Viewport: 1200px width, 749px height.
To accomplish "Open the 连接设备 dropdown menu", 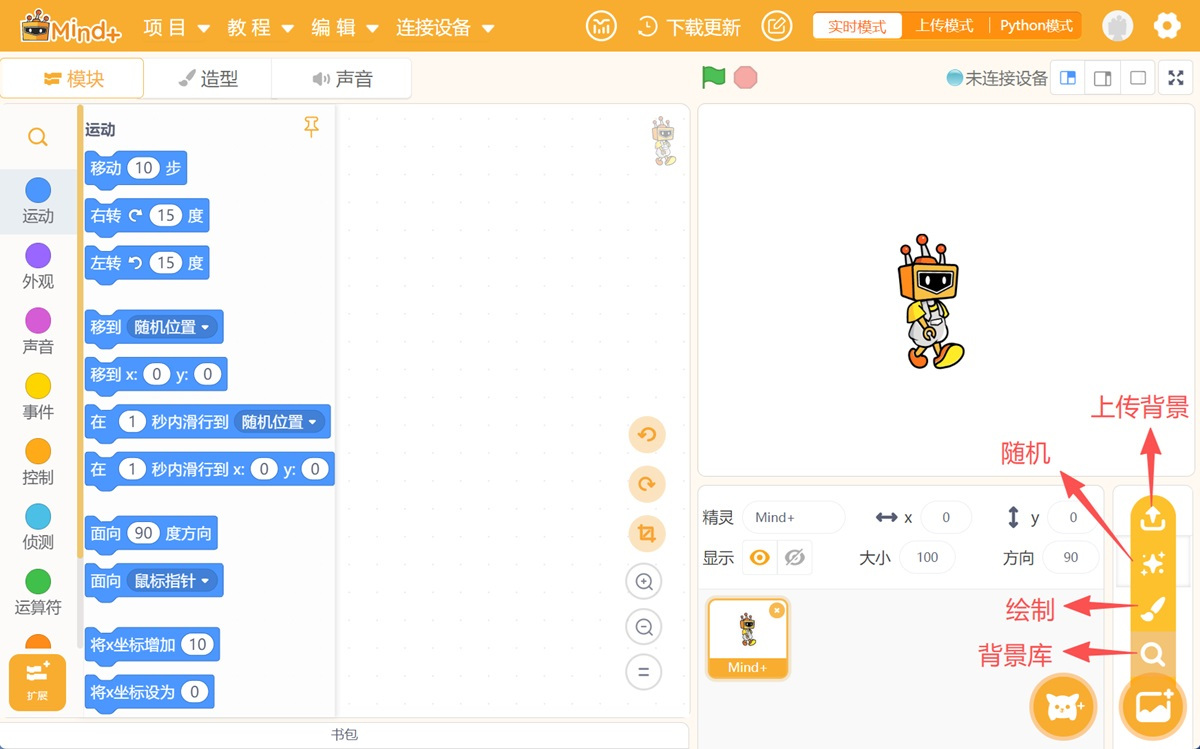I will (445, 28).
